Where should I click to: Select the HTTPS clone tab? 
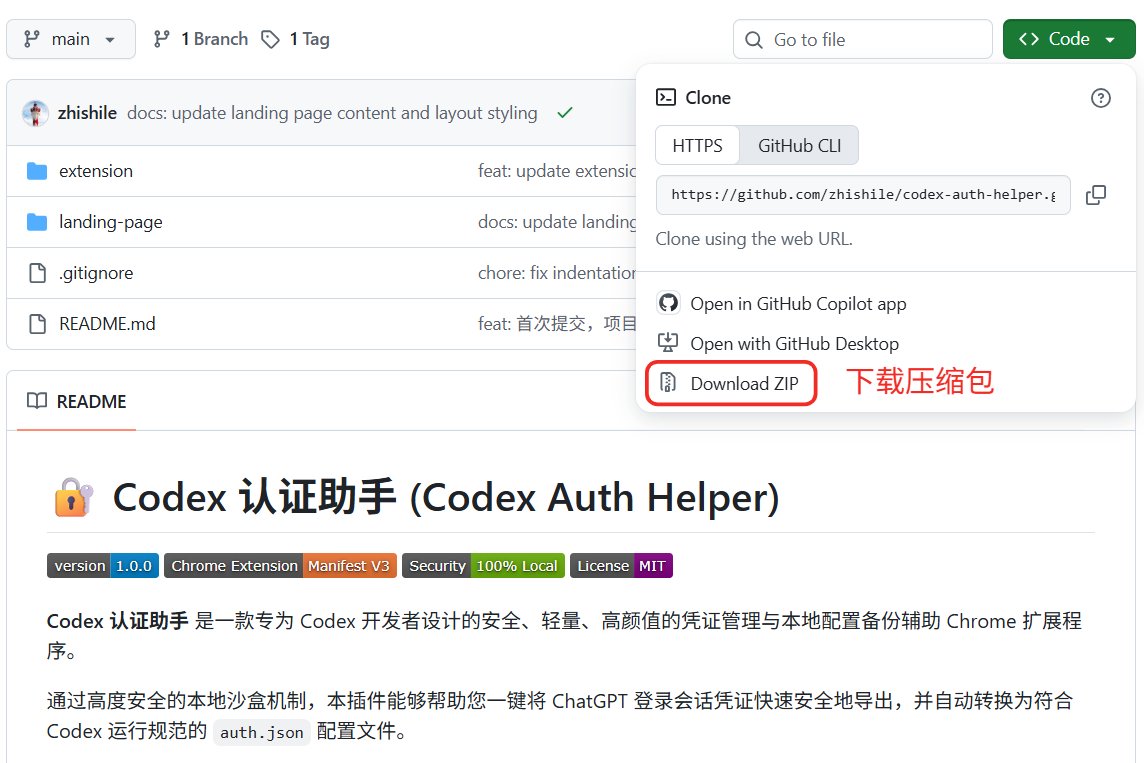pos(697,146)
